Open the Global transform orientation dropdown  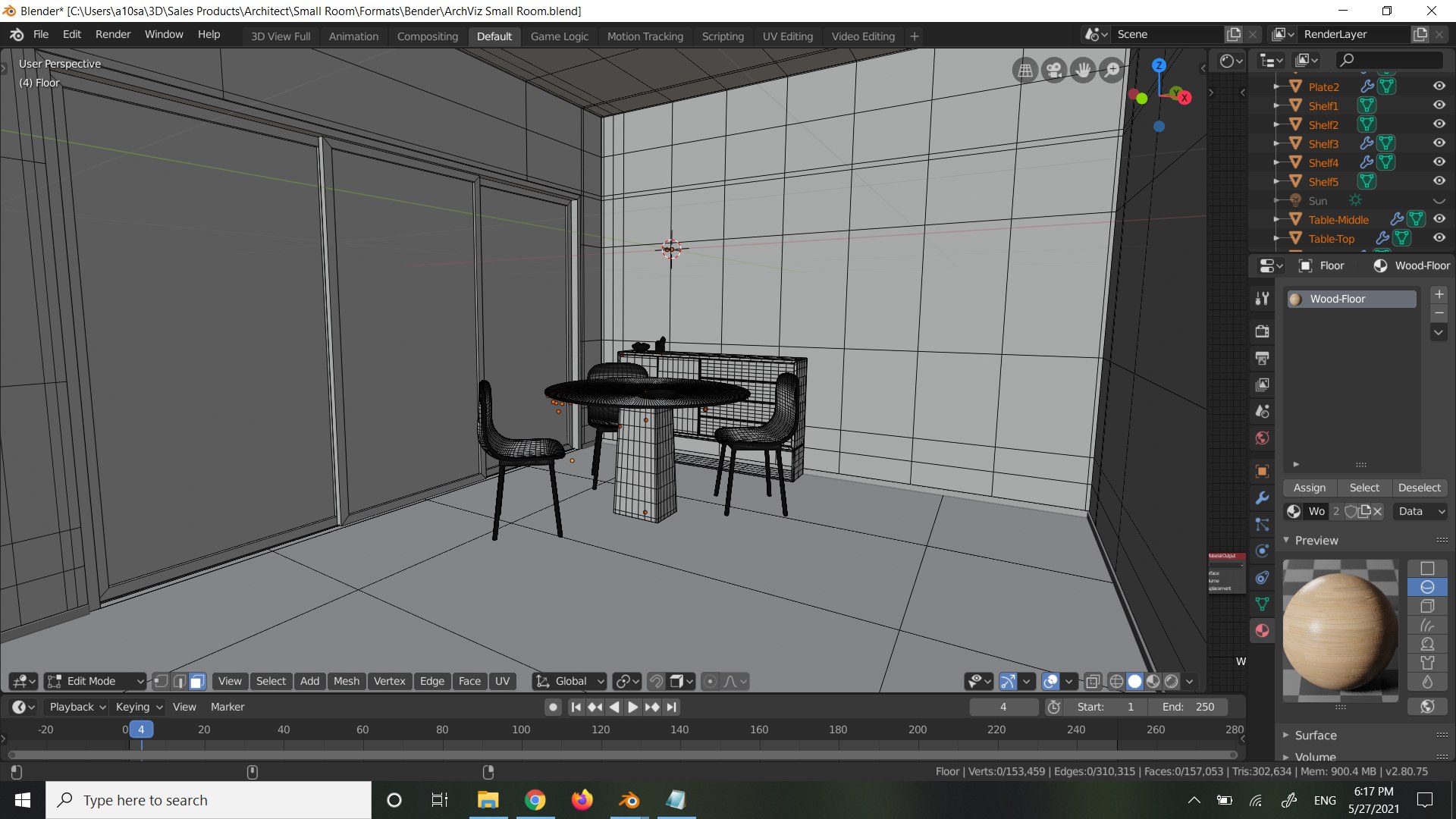(570, 681)
